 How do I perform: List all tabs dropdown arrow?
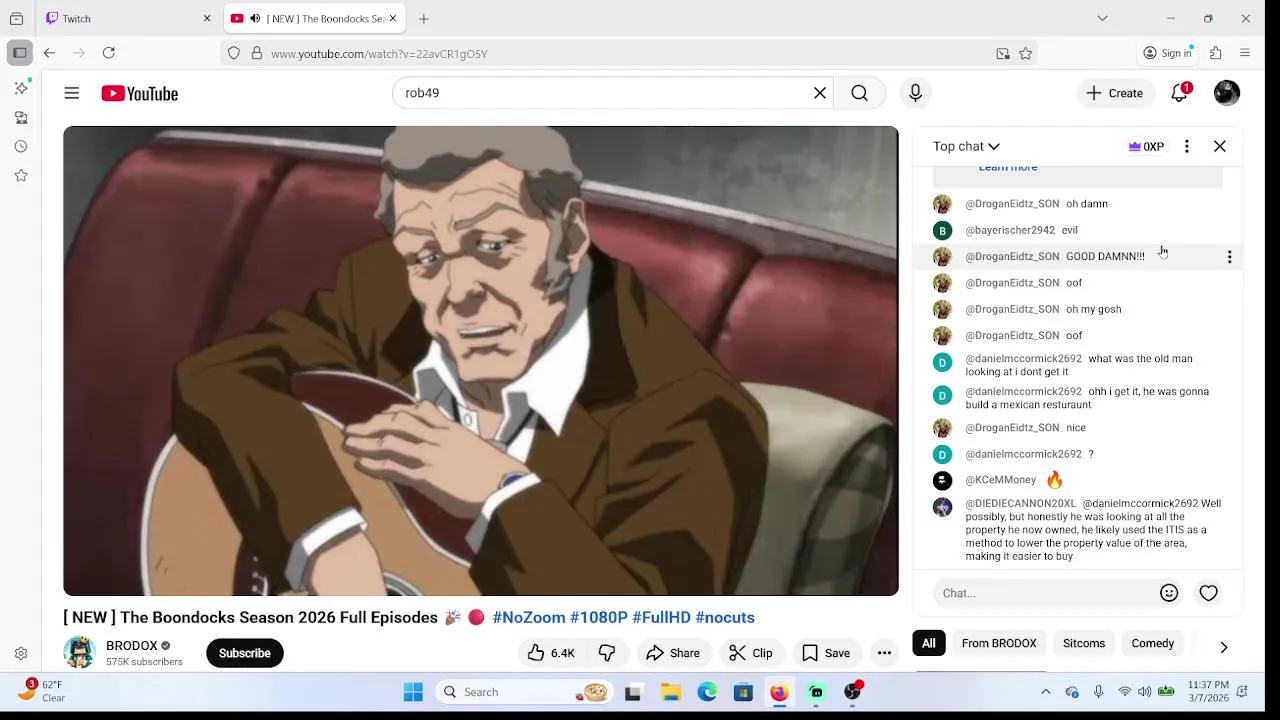tap(1102, 18)
